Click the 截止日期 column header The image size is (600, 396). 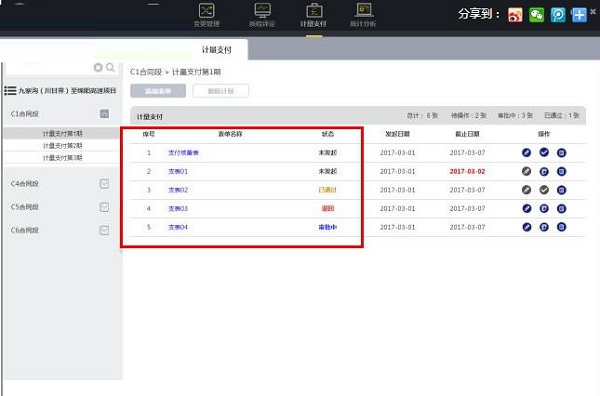[x=467, y=134]
